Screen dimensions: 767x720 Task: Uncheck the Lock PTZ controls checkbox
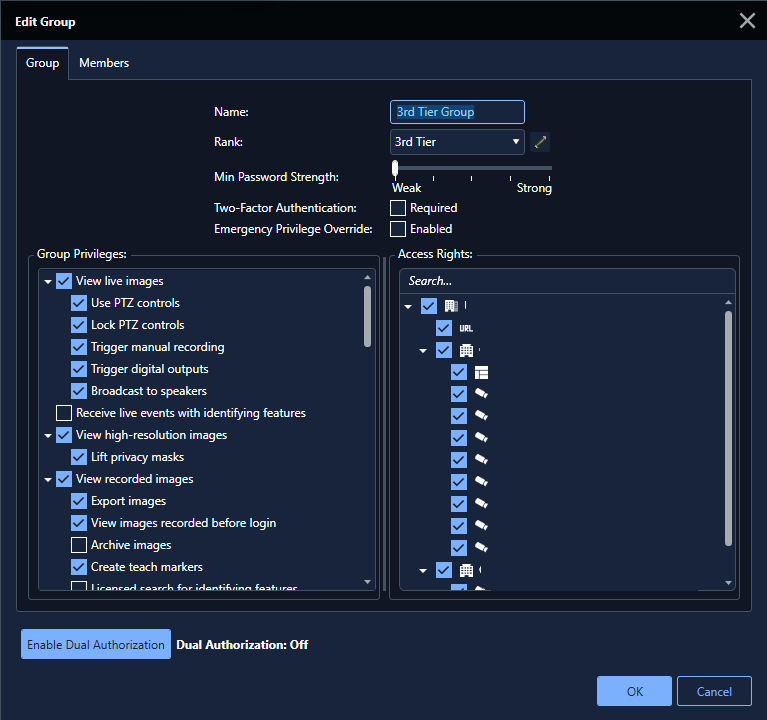(x=79, y=325)
